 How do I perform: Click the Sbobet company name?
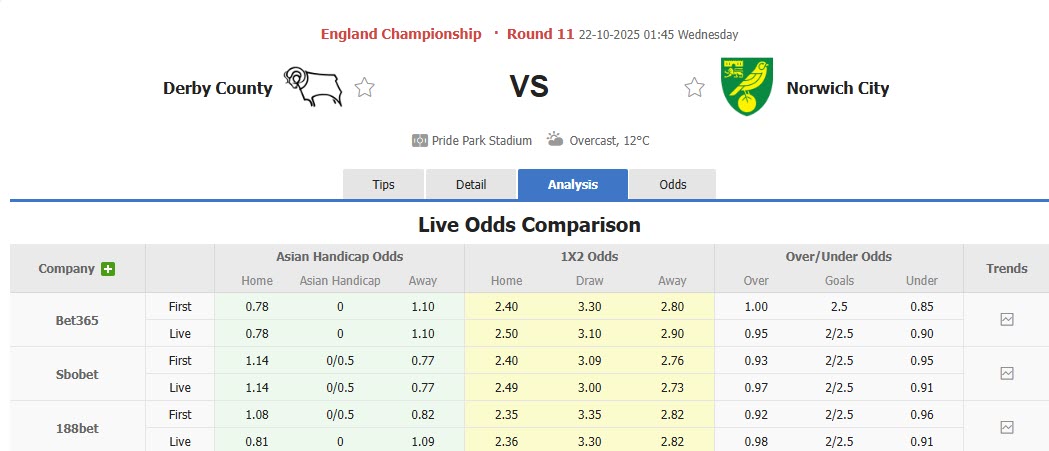coord(77,374)
